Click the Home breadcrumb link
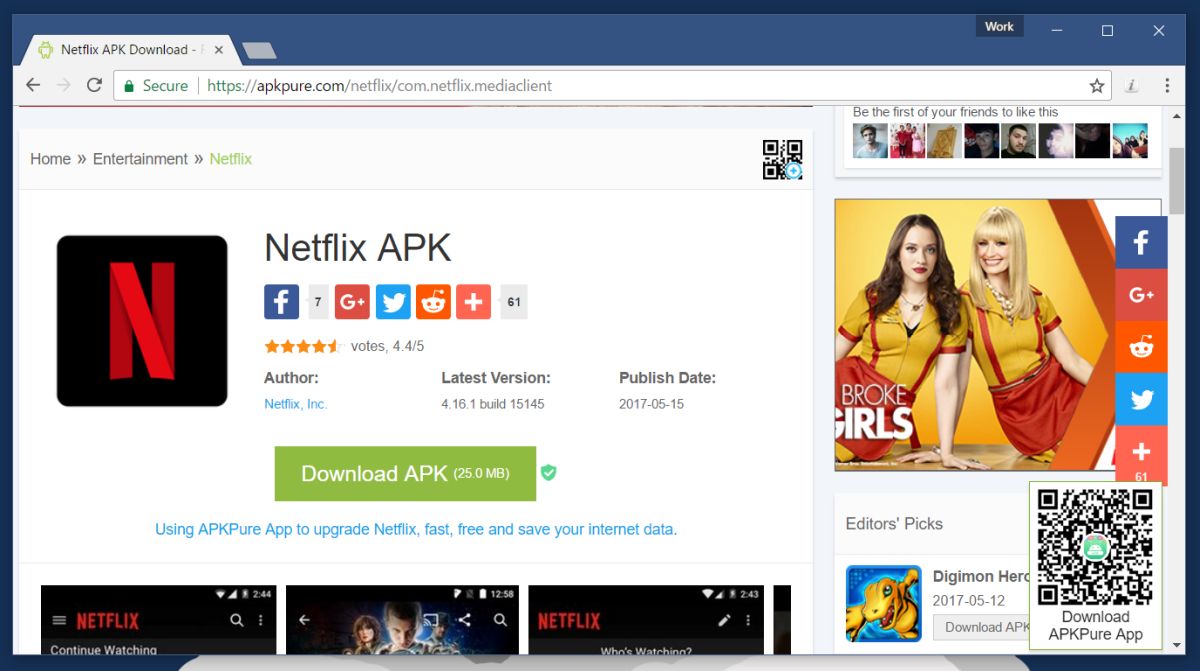This screenshot has width=1200, height=671. click(50, 159)
